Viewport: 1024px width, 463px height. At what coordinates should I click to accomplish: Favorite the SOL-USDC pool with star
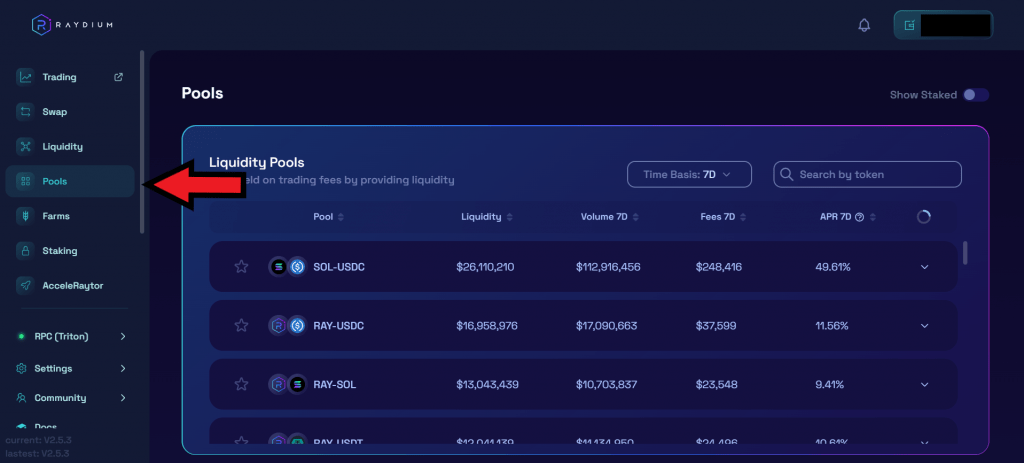(241, 267)
